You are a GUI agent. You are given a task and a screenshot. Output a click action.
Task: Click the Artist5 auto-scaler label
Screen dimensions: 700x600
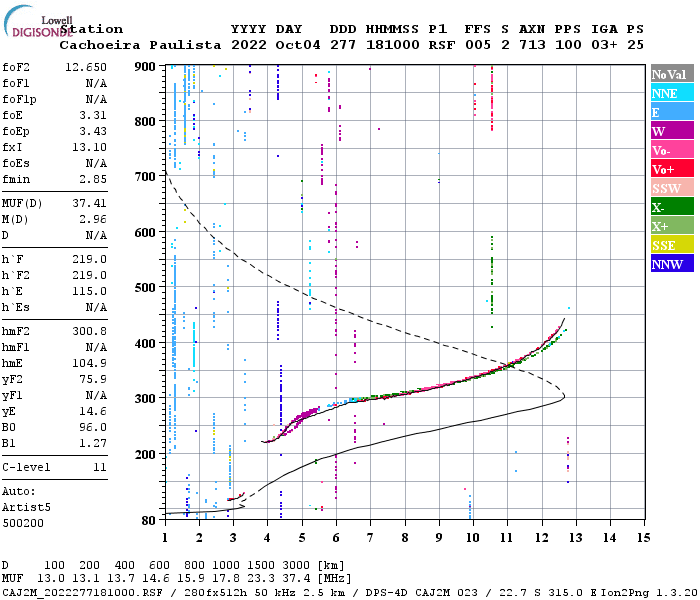[x=26, y=508]
